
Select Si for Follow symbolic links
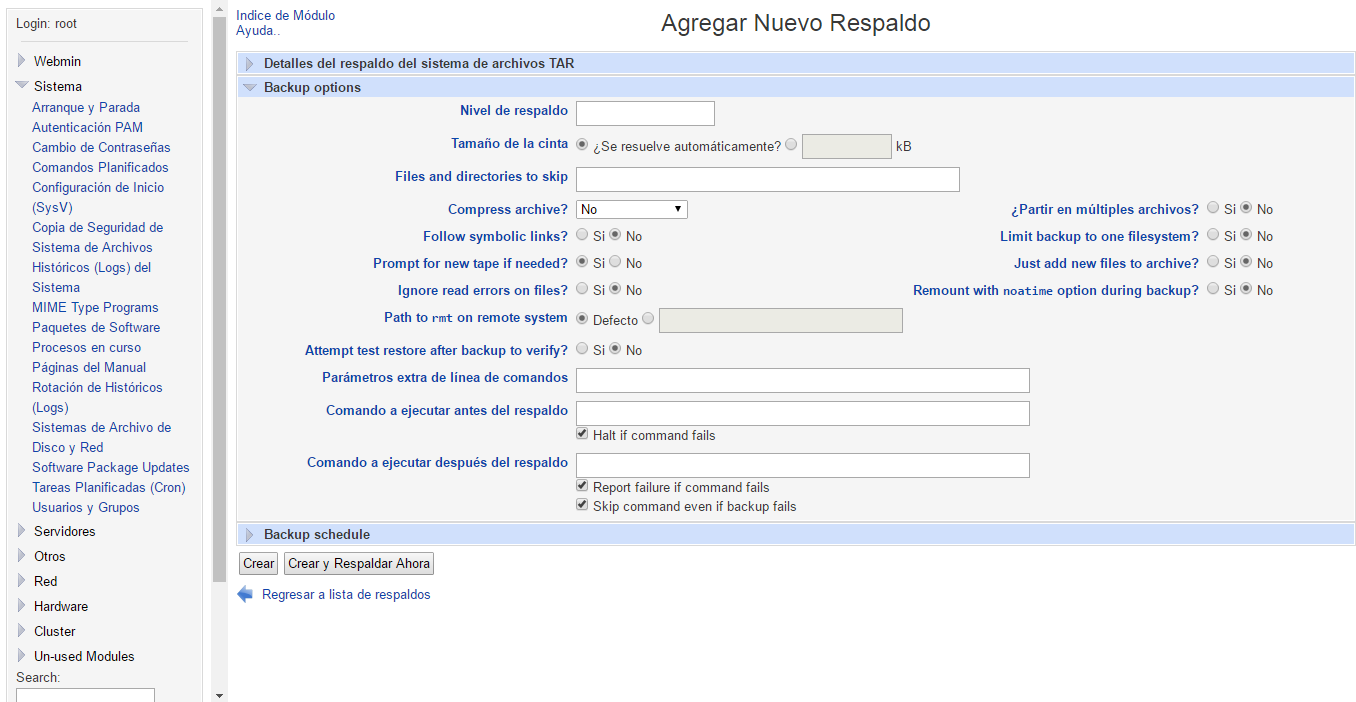[x=583, y=236]
